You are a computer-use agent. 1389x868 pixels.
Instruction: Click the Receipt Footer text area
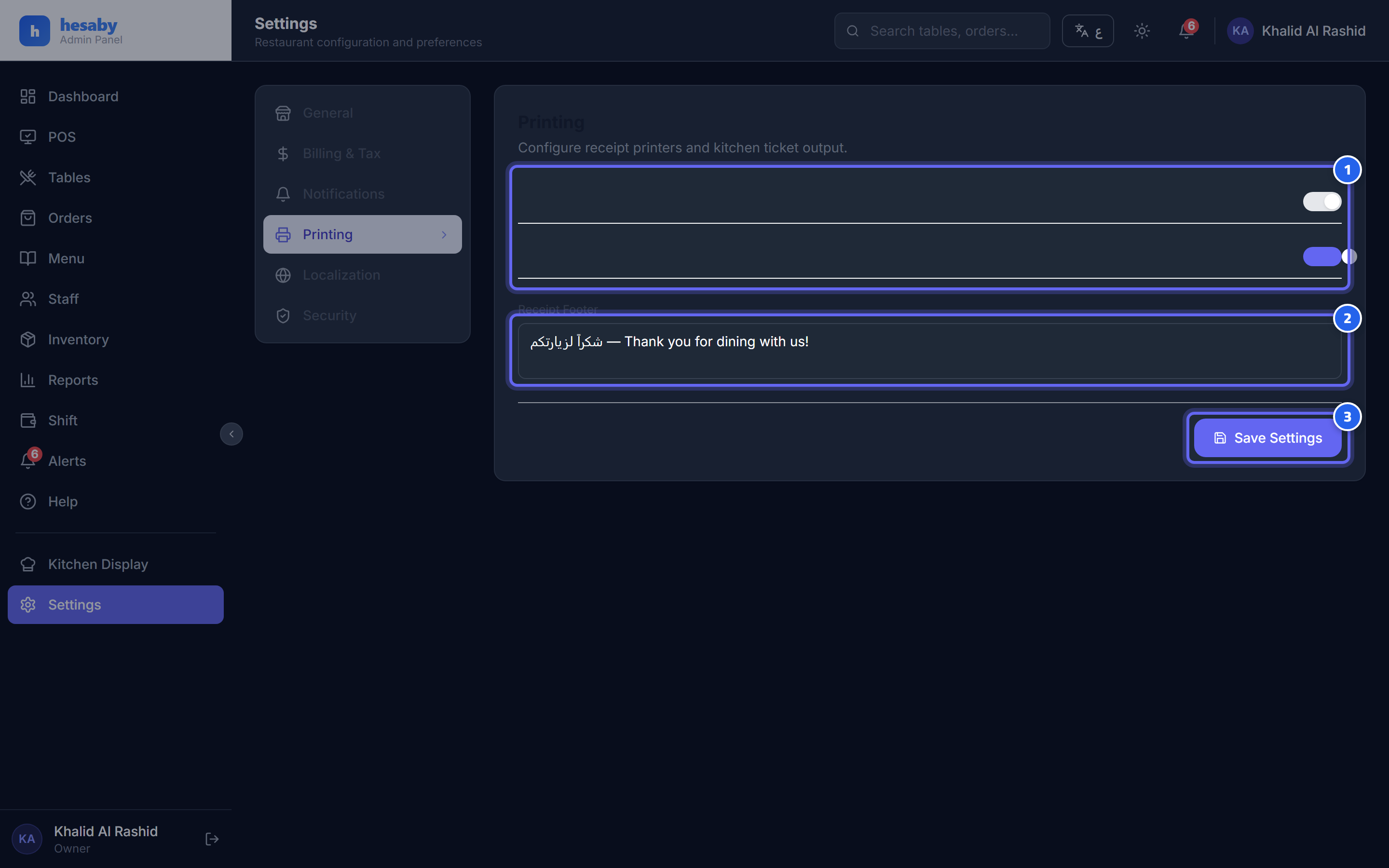(x=929, y=351)
